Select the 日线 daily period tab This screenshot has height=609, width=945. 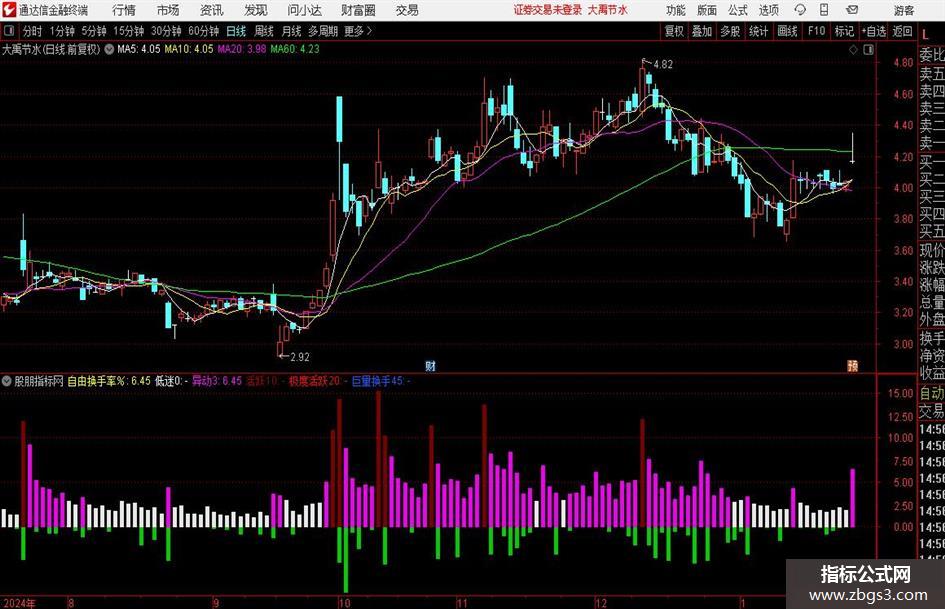coord(236,31)
